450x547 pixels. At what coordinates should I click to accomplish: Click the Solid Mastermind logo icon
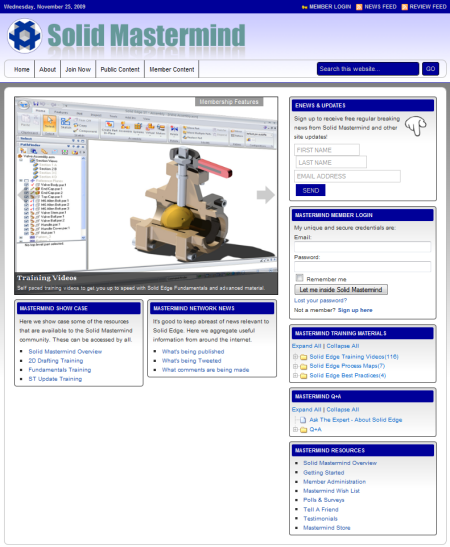coord(24,36)
